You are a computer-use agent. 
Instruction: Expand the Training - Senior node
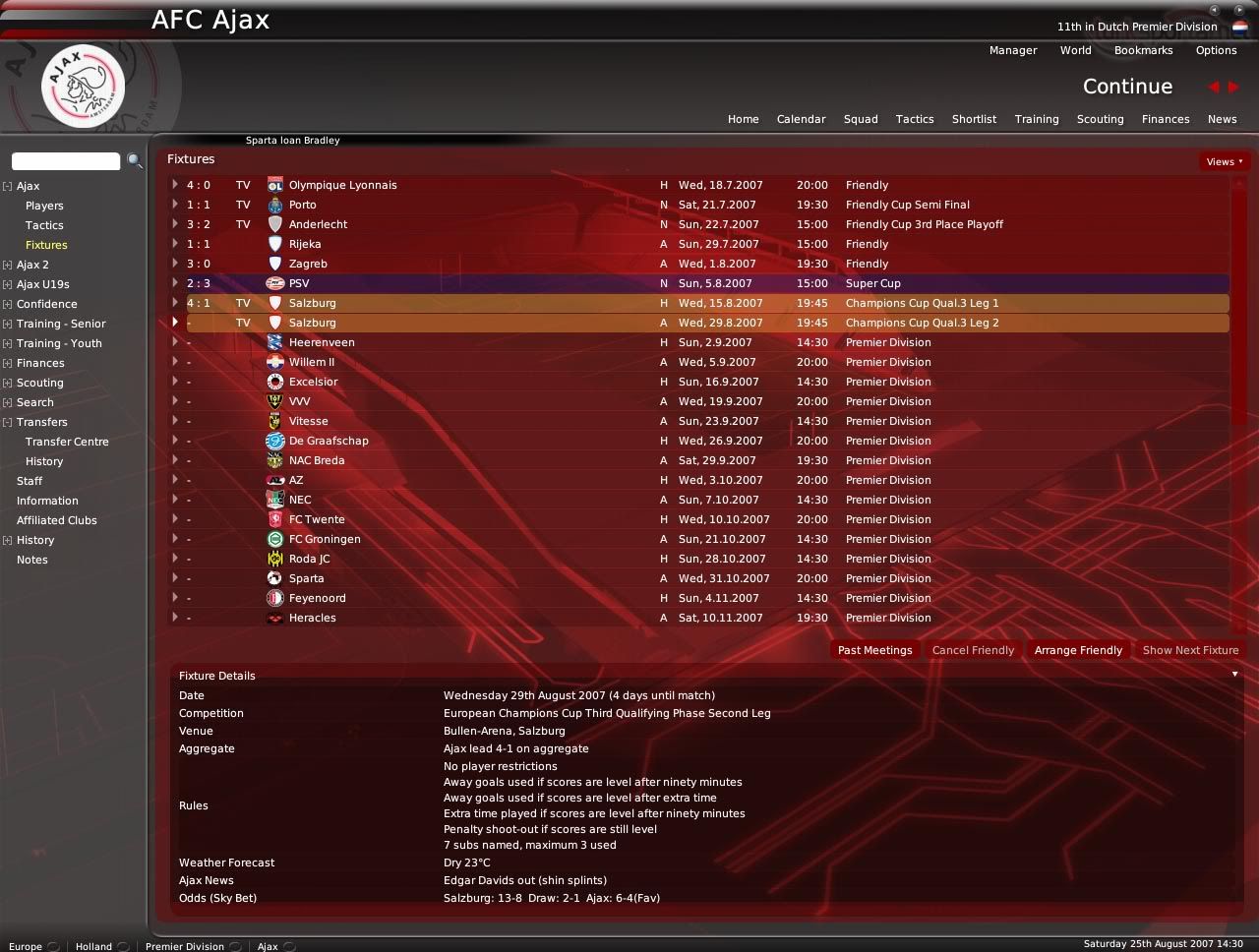coord(7,324)
